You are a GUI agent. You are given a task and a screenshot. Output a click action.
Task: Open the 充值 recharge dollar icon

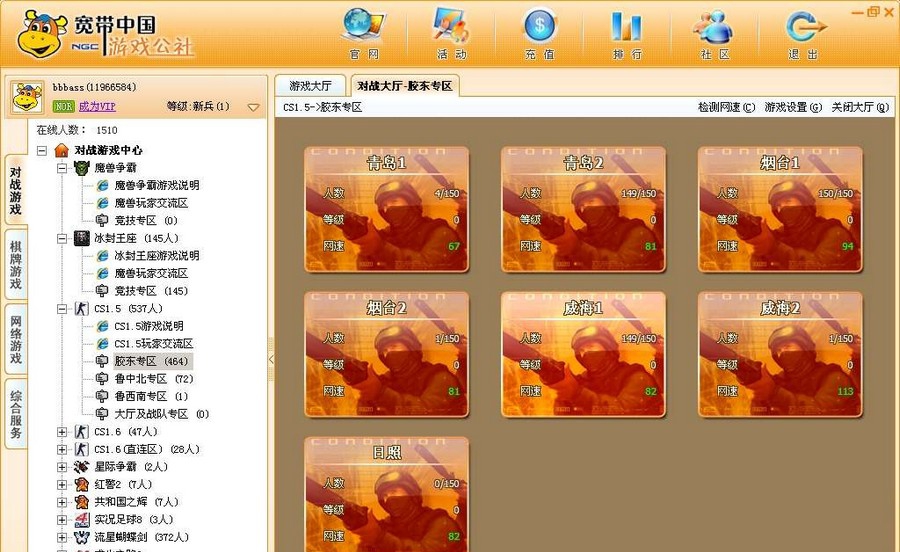[x=540, y=25]
